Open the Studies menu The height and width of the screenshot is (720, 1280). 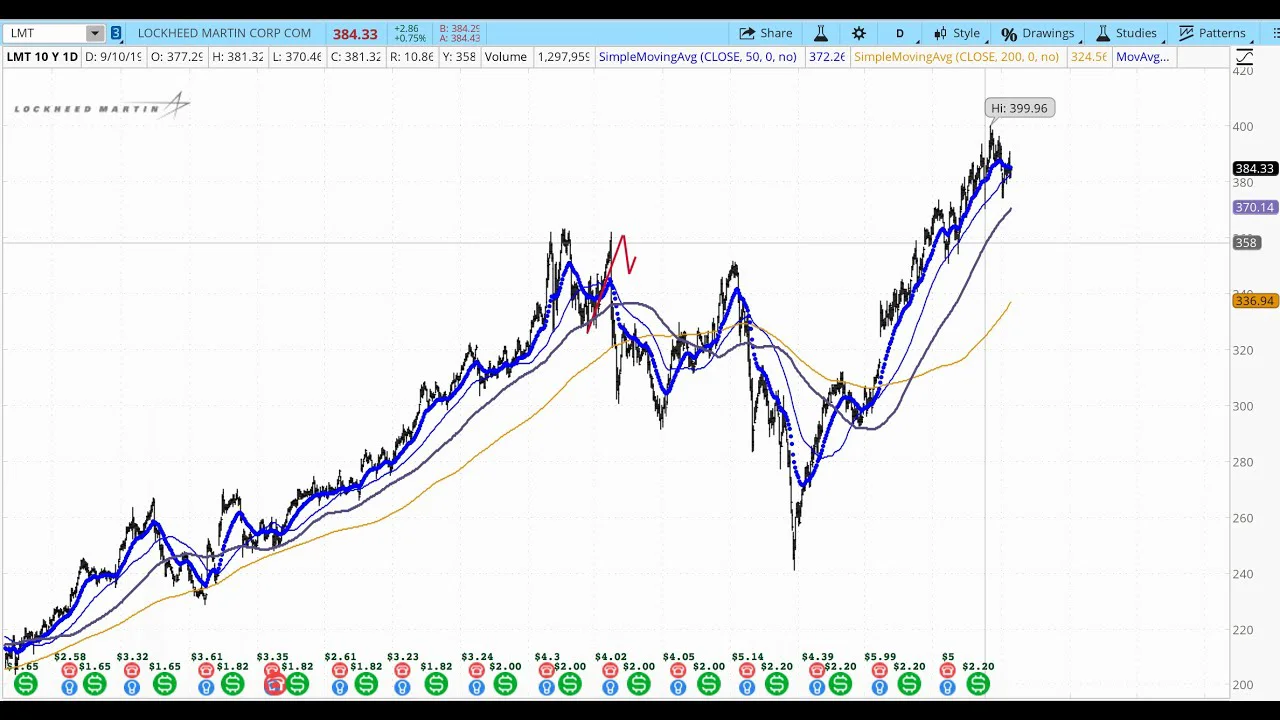(x=1126, y=33)
